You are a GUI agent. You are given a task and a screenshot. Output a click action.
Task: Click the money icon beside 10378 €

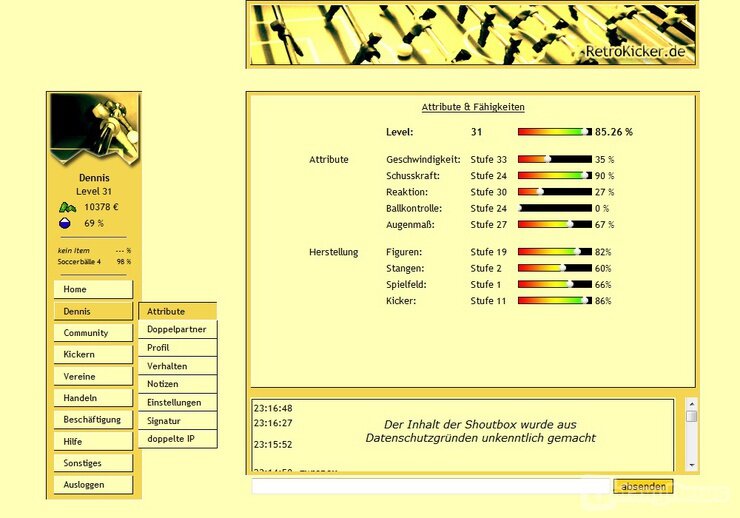click(x=67, y=207)
